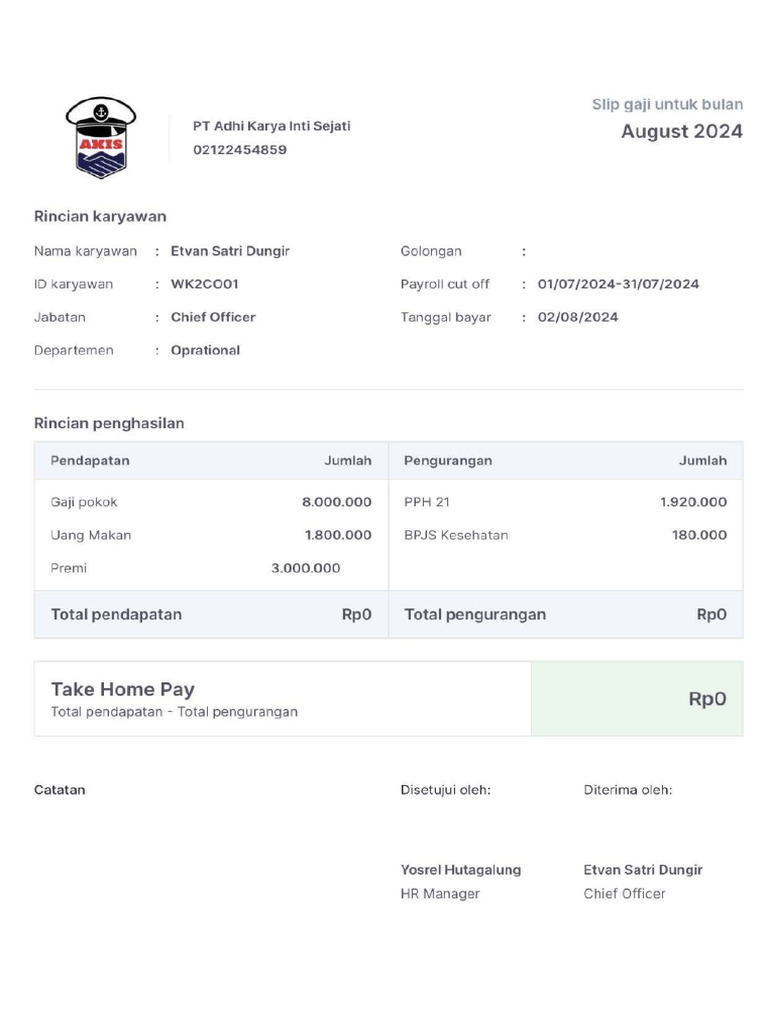Click the Pengurangan column header
This screenshot has height=1024, width=768.
(x=448, y=461)
